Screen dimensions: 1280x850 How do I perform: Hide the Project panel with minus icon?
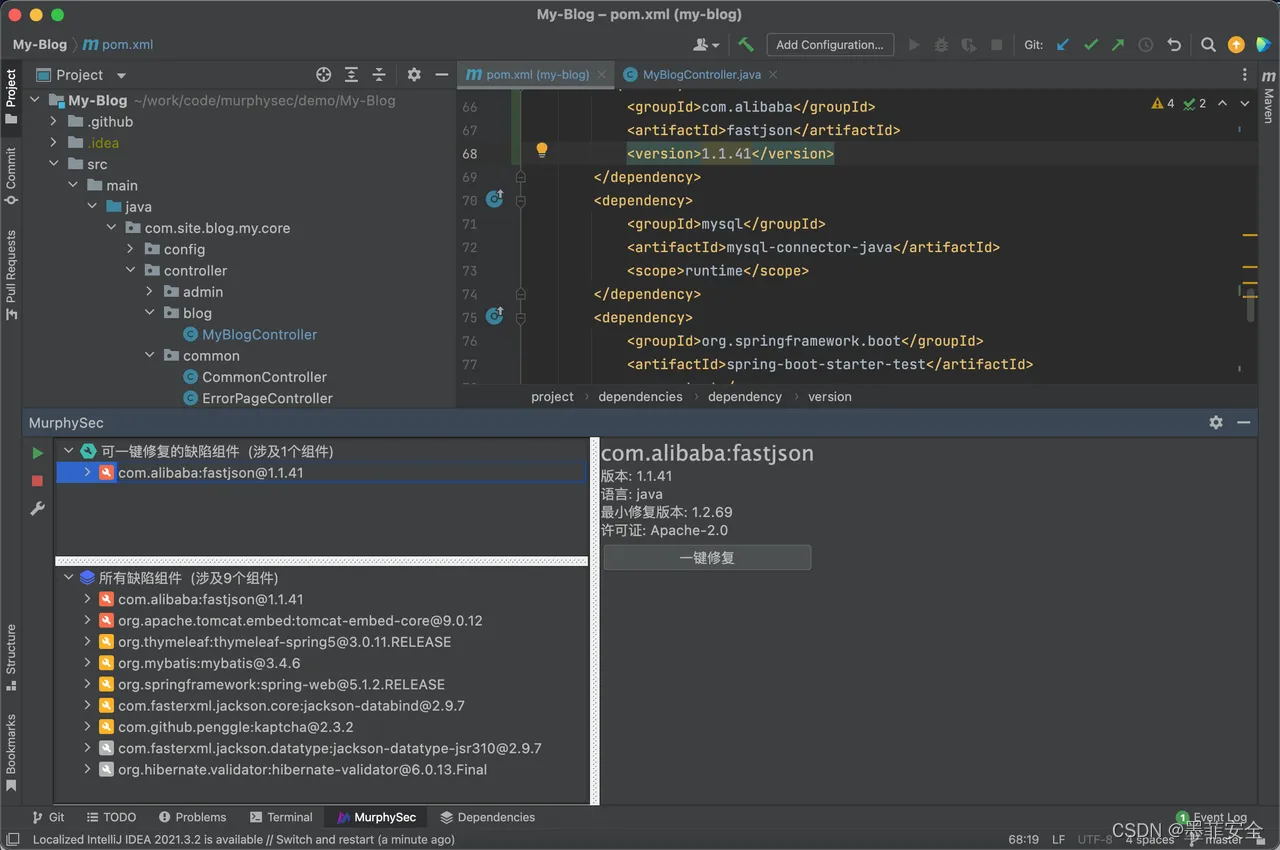pyautogui.click(x=442, y=75)
